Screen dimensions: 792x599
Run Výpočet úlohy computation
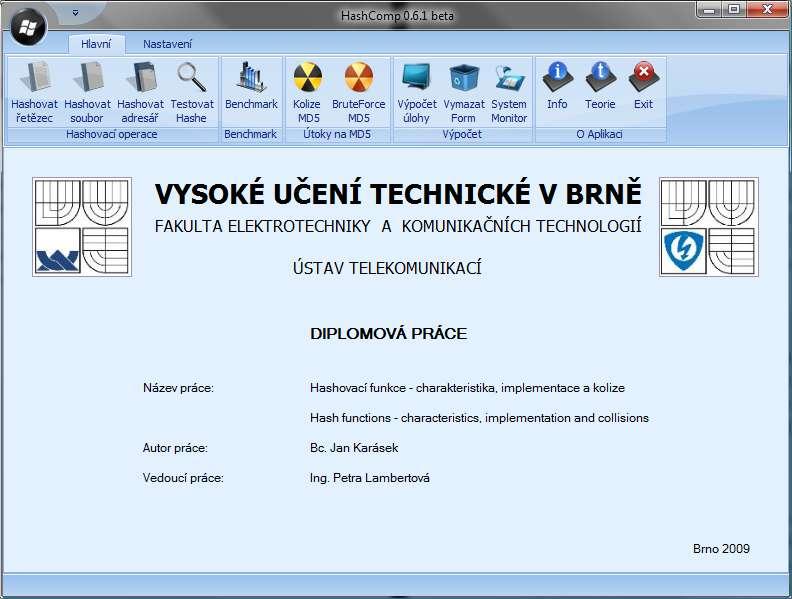point(417,92)
